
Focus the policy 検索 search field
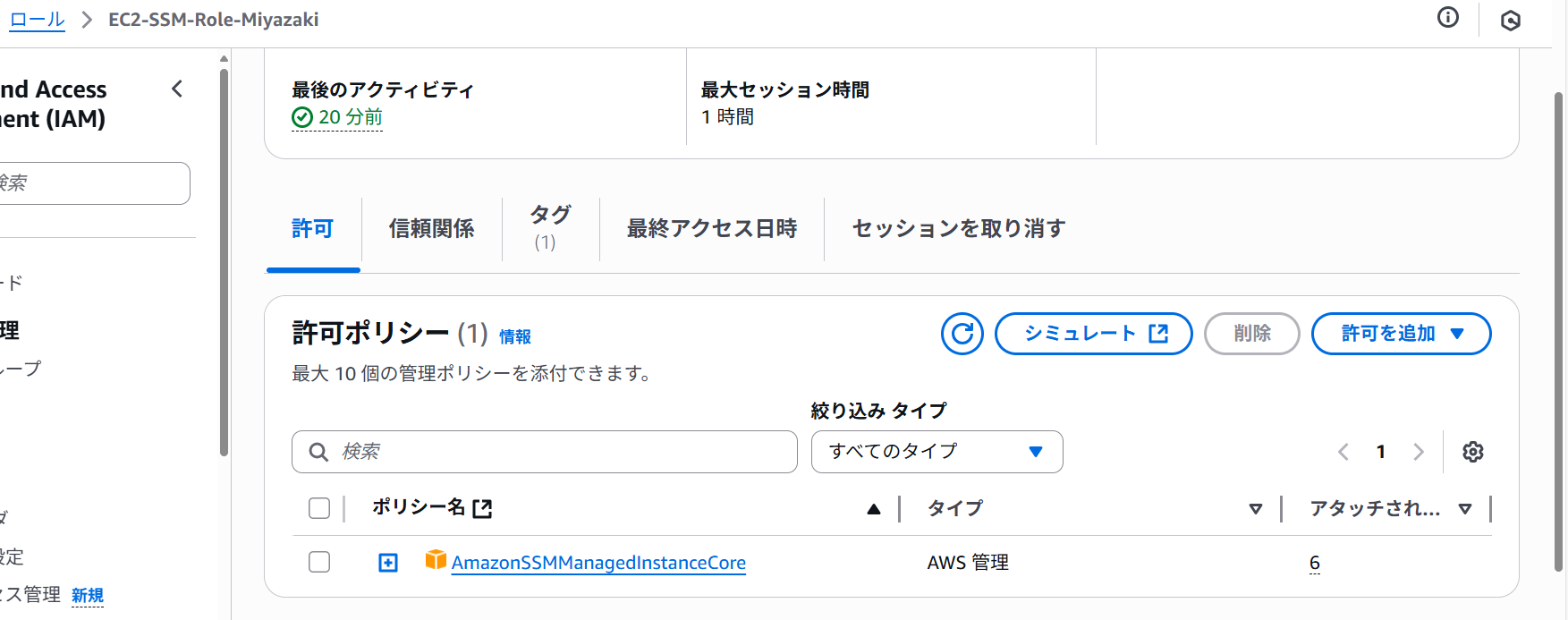point(544,452)
